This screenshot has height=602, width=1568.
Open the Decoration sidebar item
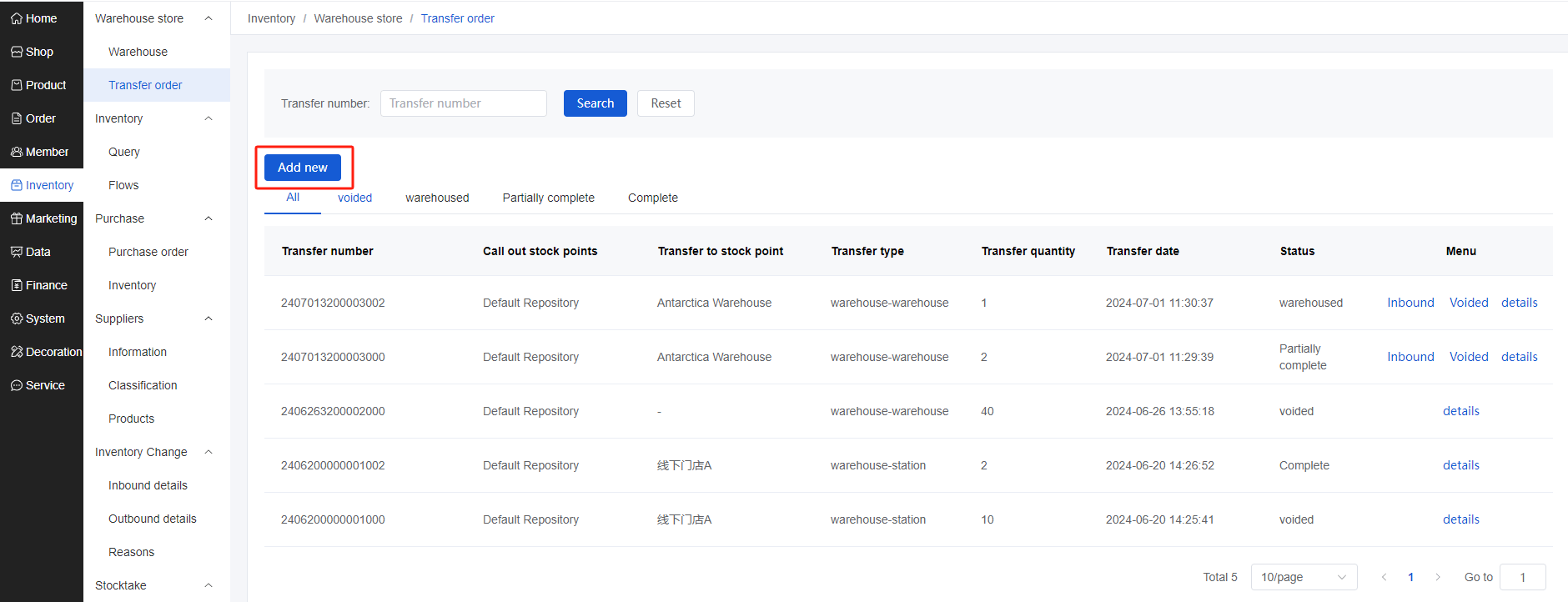(42, 352)
